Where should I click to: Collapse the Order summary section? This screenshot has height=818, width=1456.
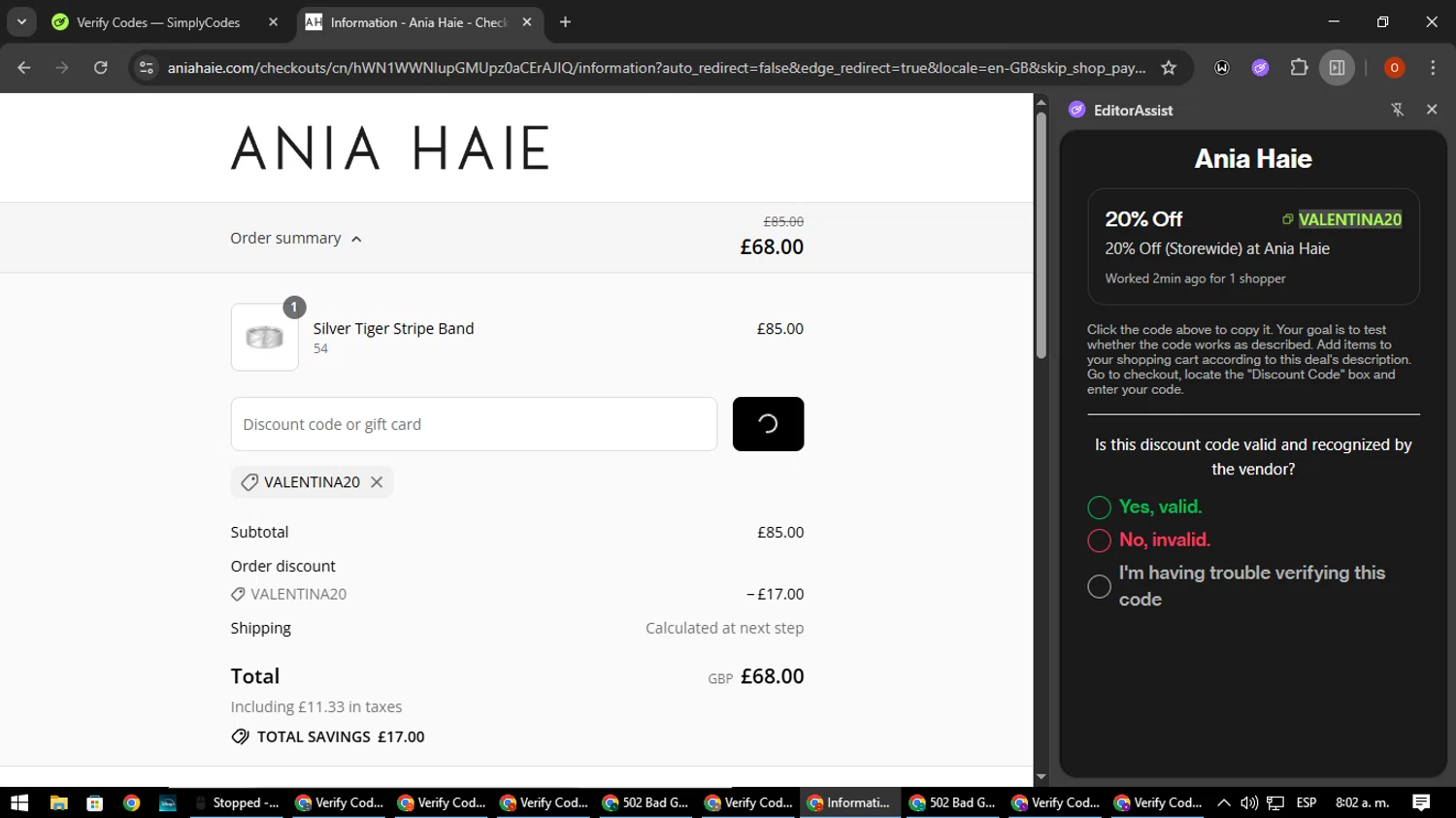(296, 239)
